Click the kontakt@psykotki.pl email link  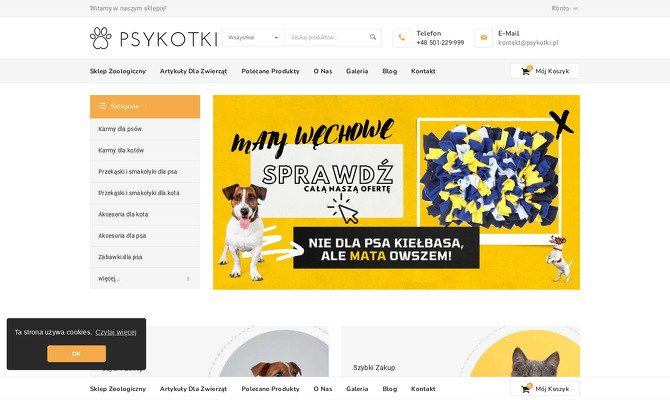528,42
